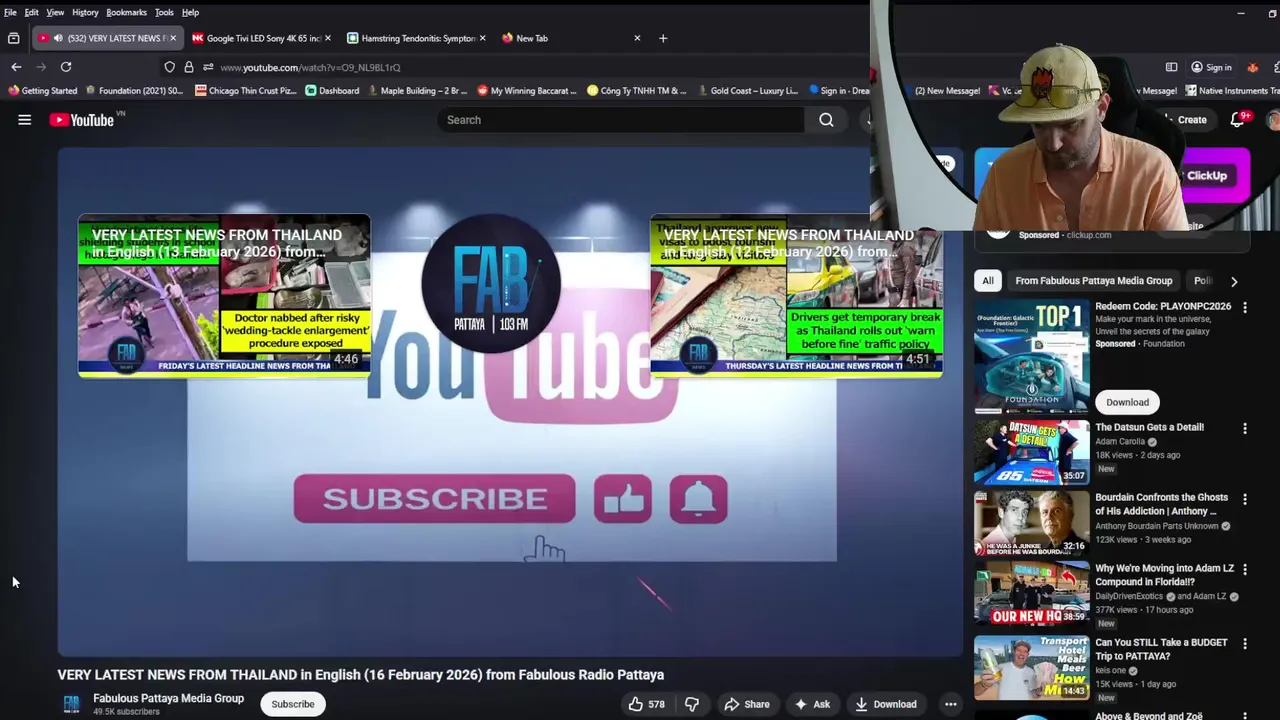Open more actions ellipsis under video
The image size is (1280, 720).
[x=950, y=704]
